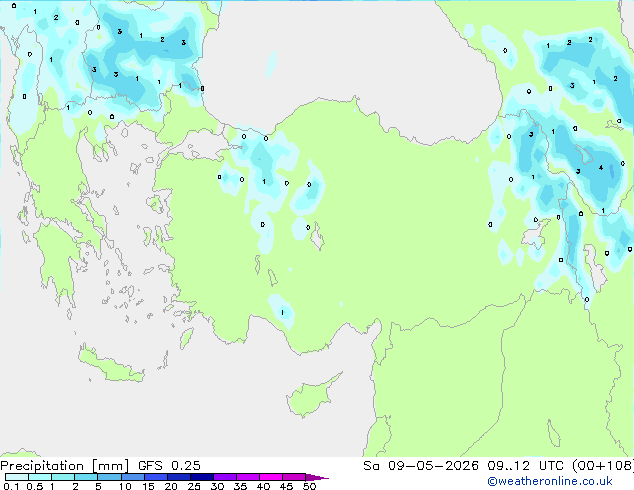Select the 5–10 mm legend color swatch
This screenshot has width=634, height=490.
pos(109,477)
